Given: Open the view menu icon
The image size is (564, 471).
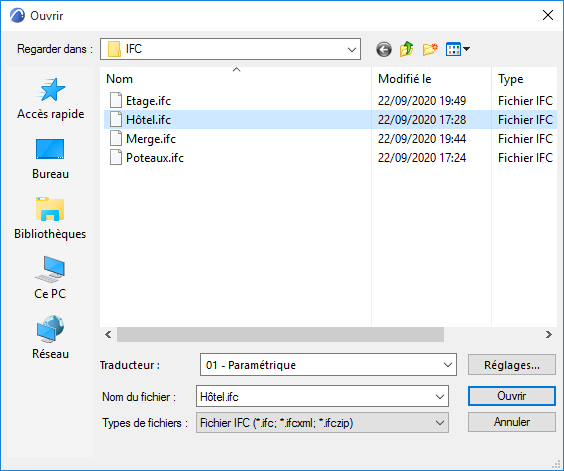Looking at the screenshot, I should pyautogui.click(x=457, y=49).
